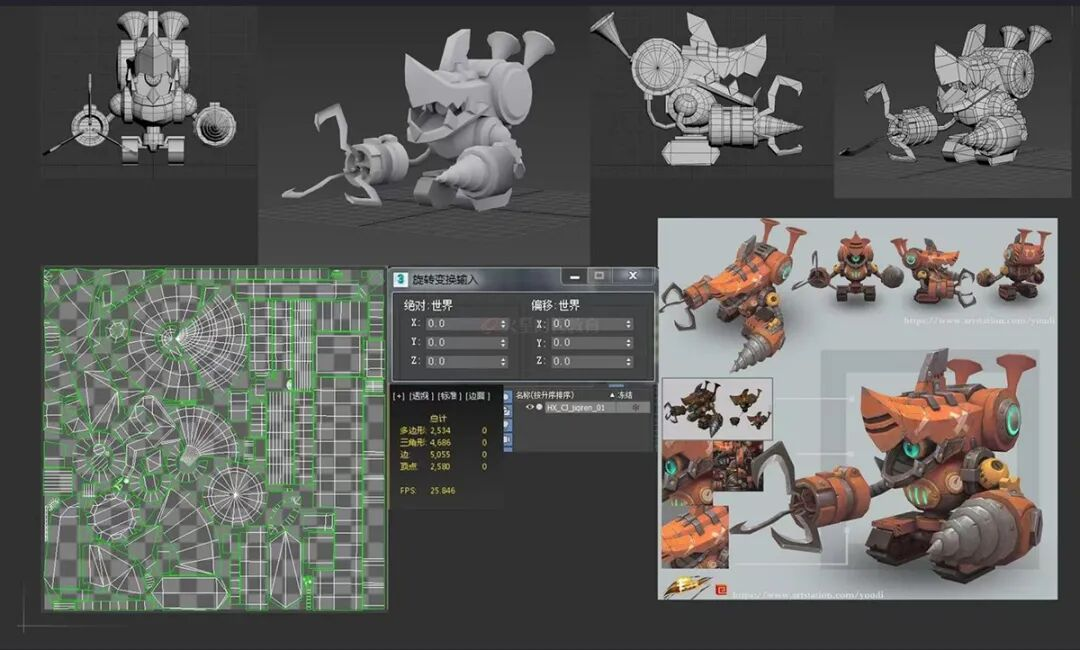Click the fourth icon in scene explorer sidebar
Image resolution: width=1080 pixels, height=650 pixels.
tap(506, 438)
